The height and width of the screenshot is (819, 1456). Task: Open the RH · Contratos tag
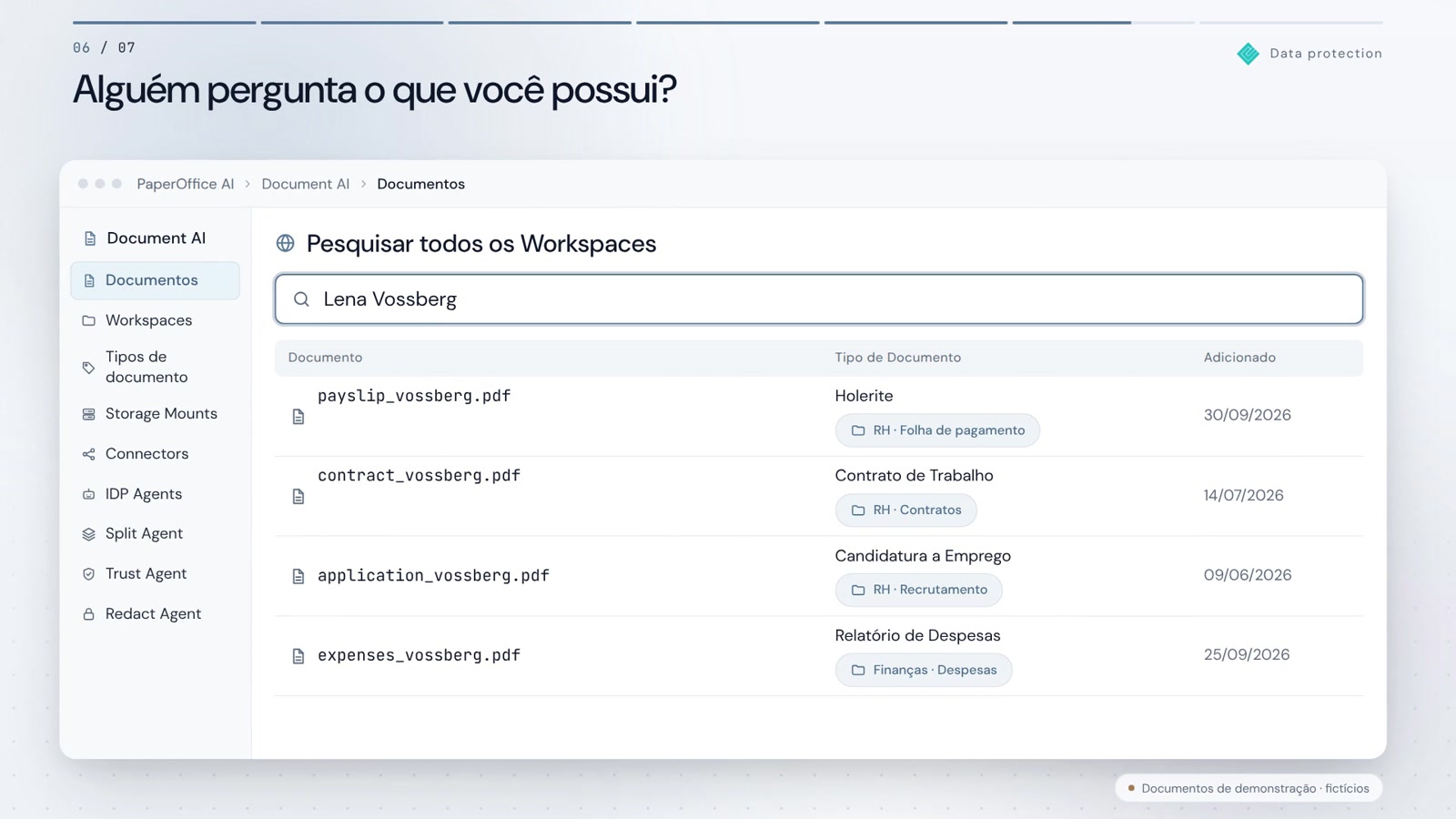[905, 511]
